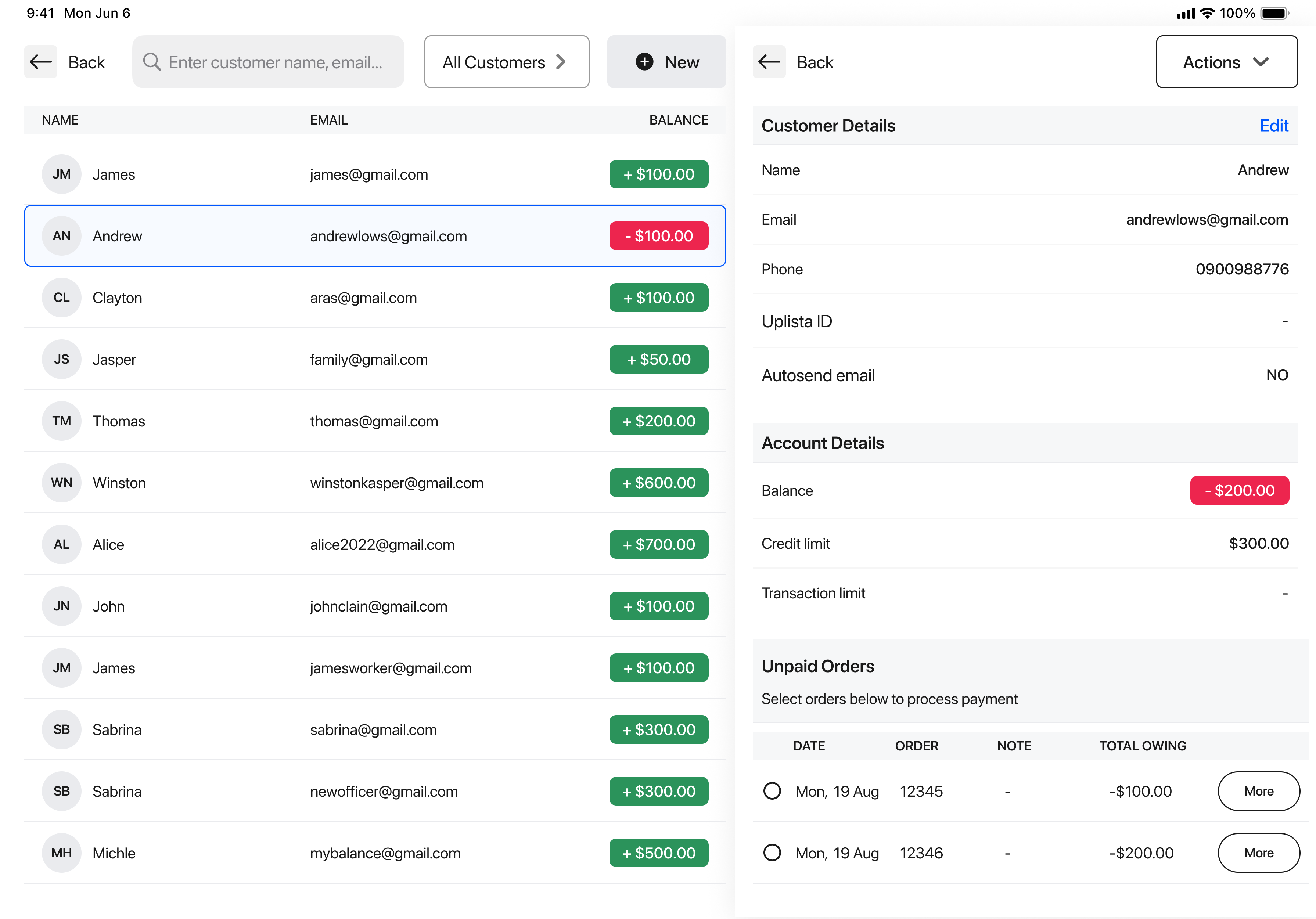Open the aras@gmail.com row
Screen dimensions: 1316x919
(x=375, y=298)
